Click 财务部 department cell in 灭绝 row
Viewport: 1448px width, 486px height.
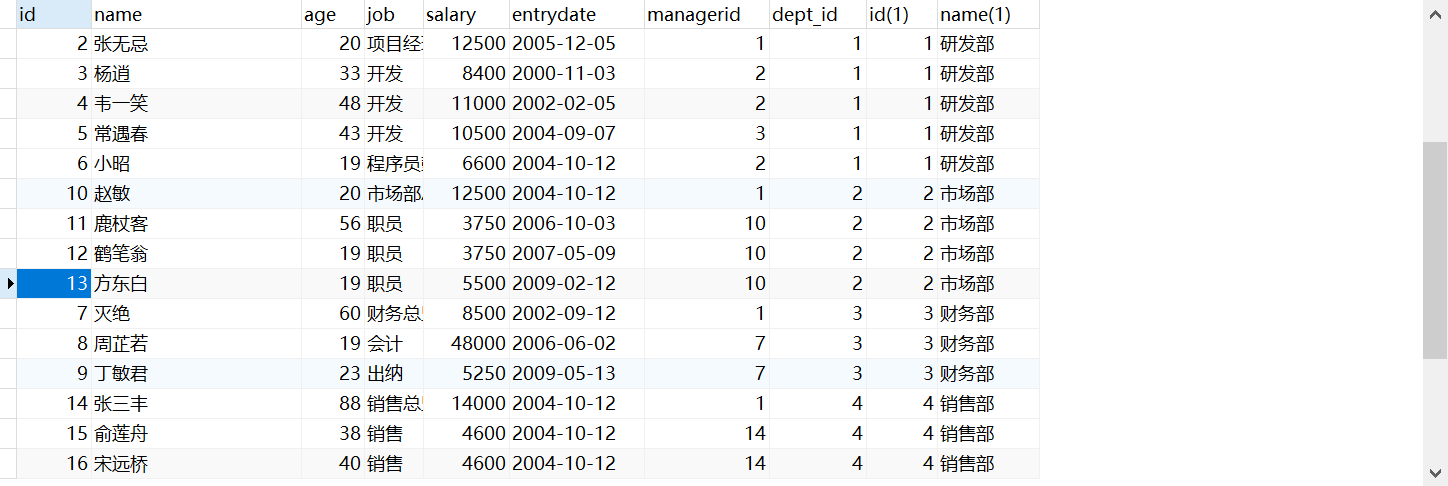coord(988,314)
